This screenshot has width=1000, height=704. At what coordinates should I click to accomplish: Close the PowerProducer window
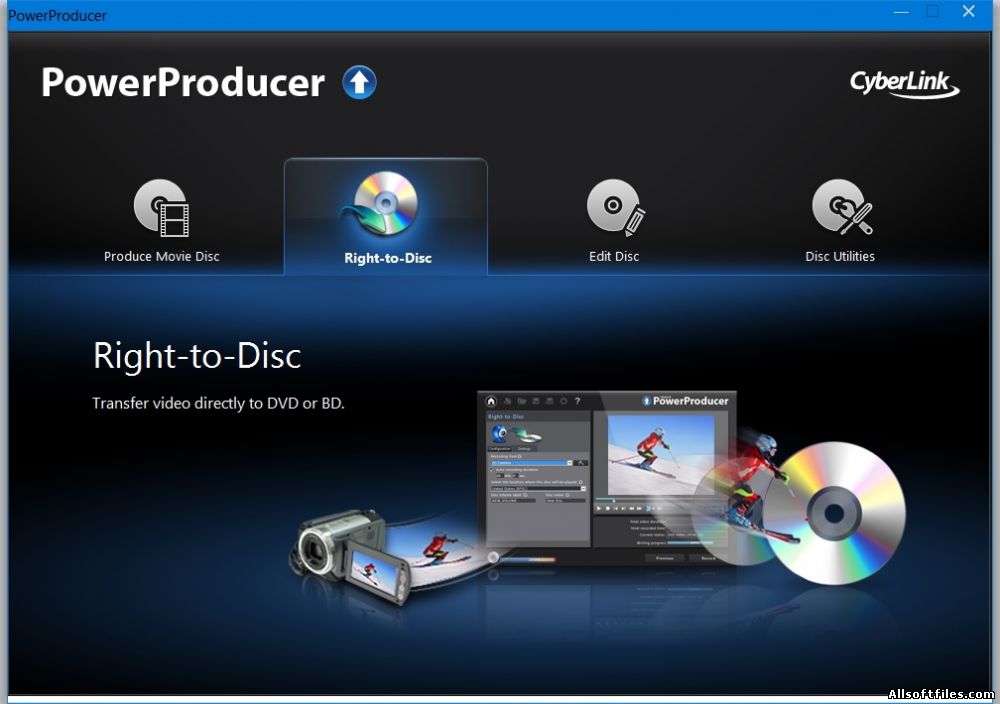(x=969, y=11)
